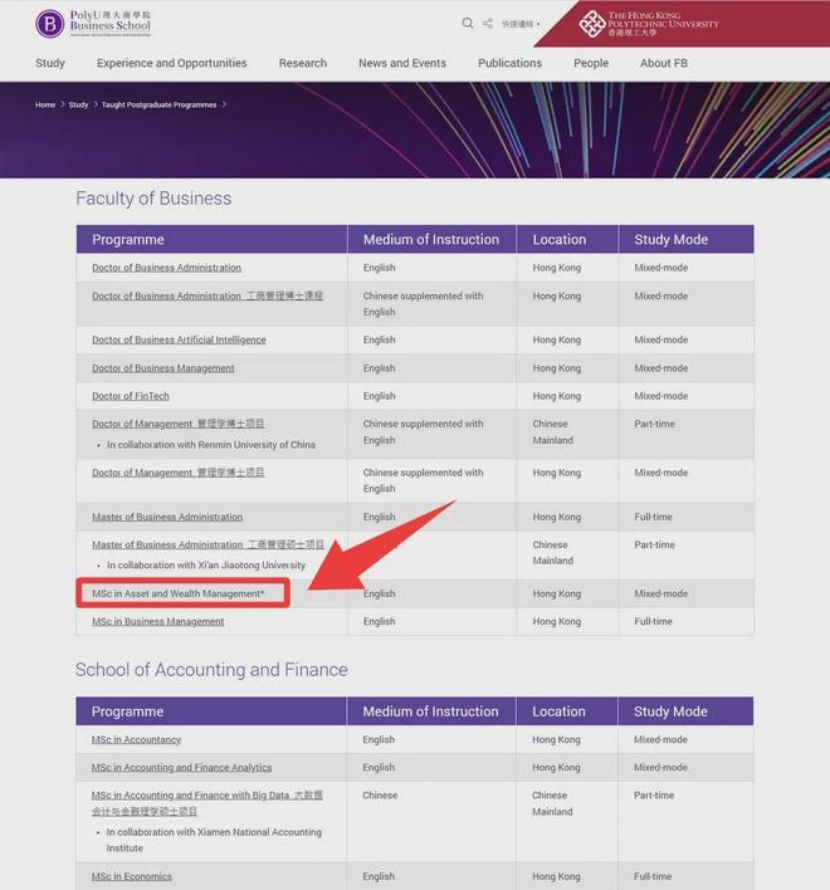This screenshot has width=830, height=890.
Task: Select News and Events menu item
Action: click(402, 63)
